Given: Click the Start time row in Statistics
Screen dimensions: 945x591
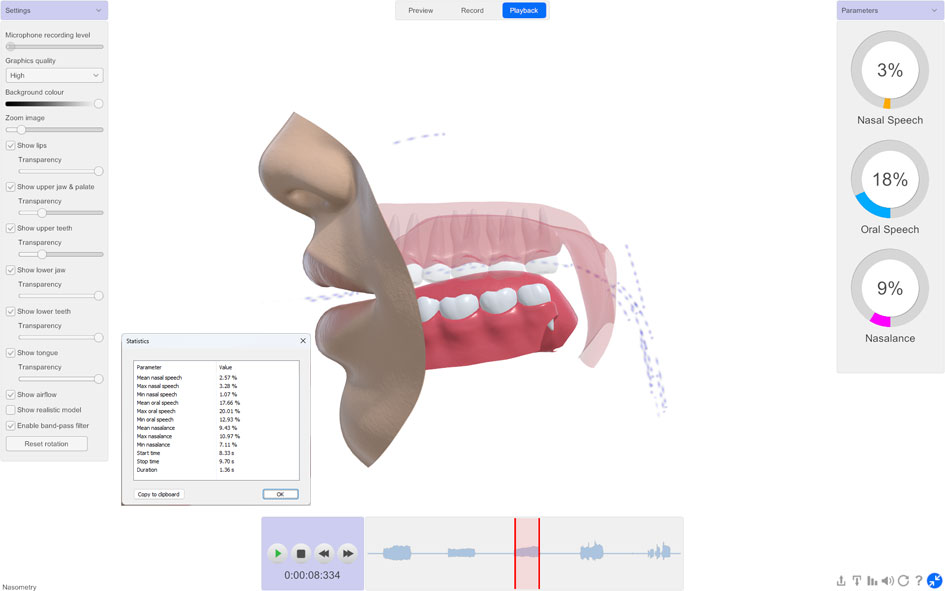Looking at the screenshot, I should click(216, 453).
